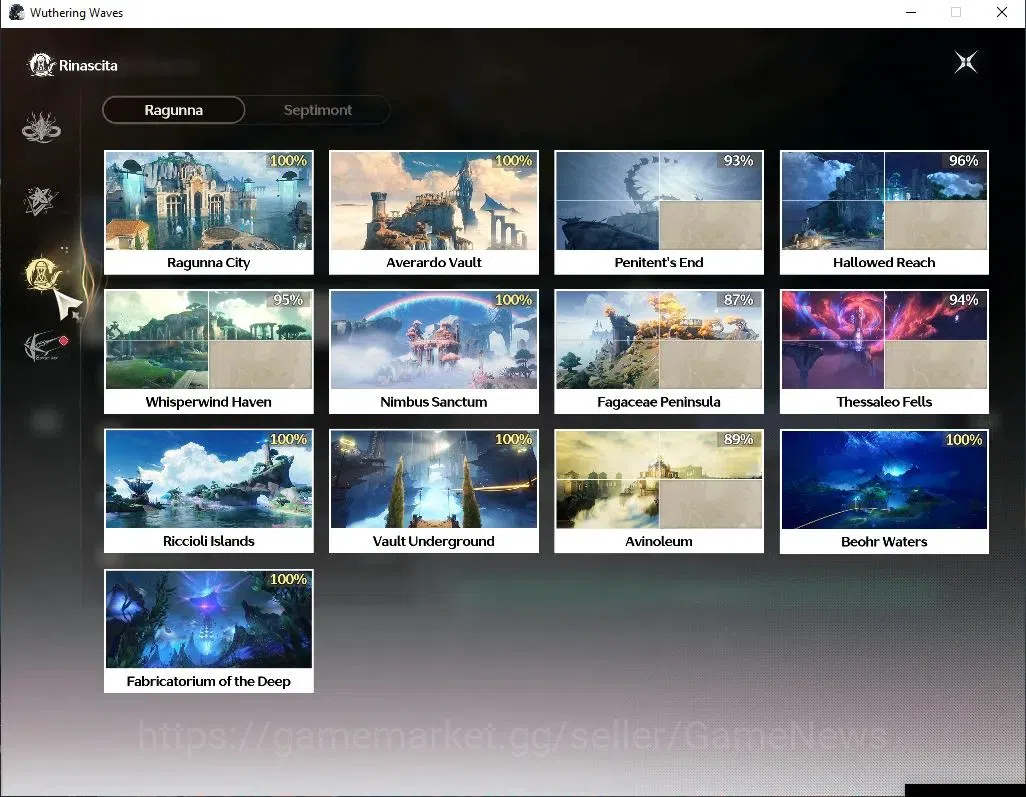Open the Beohr Waters area card
The width and height of the screenshot is (1026, 797).
(x=884, y=491)
